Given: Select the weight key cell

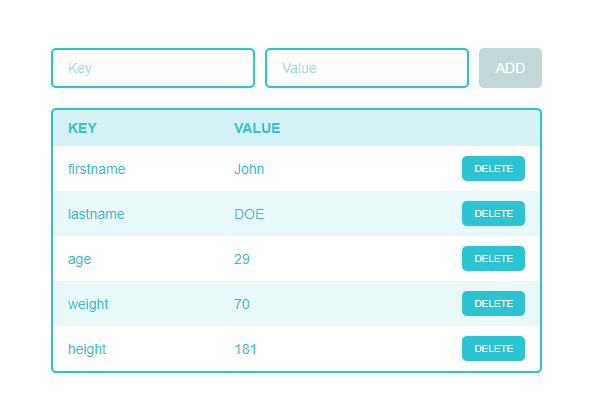Looking at the screenshot, I should [x=88, y=304].
